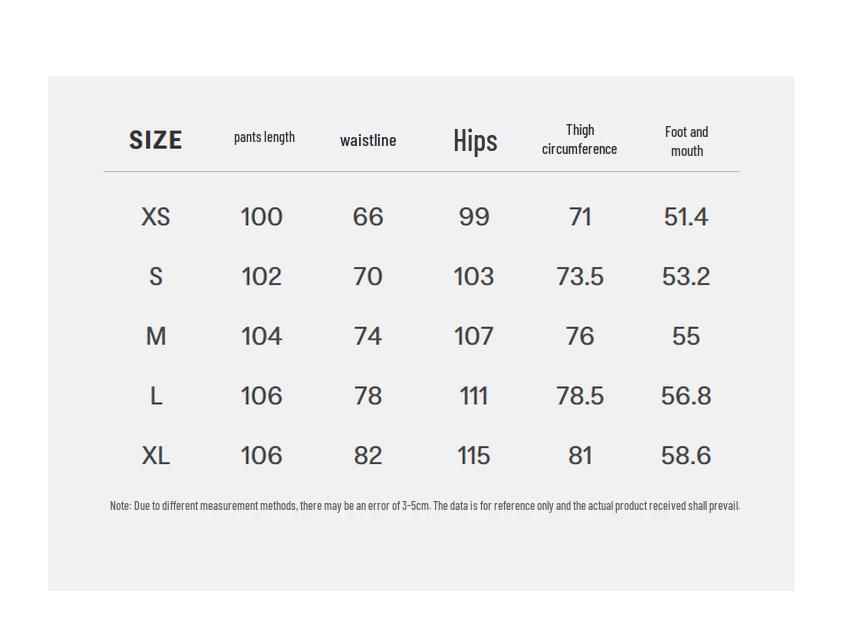
Task: Click the S waistline value 70
Action: (368, 277)
